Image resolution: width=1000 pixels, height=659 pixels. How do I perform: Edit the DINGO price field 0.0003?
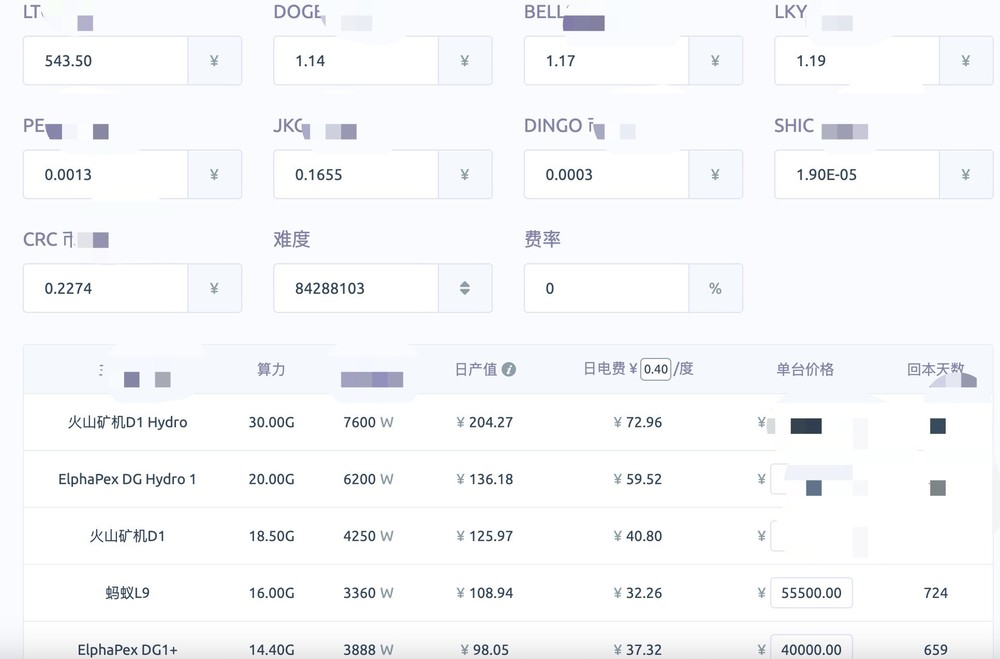(x=606, y=175)
